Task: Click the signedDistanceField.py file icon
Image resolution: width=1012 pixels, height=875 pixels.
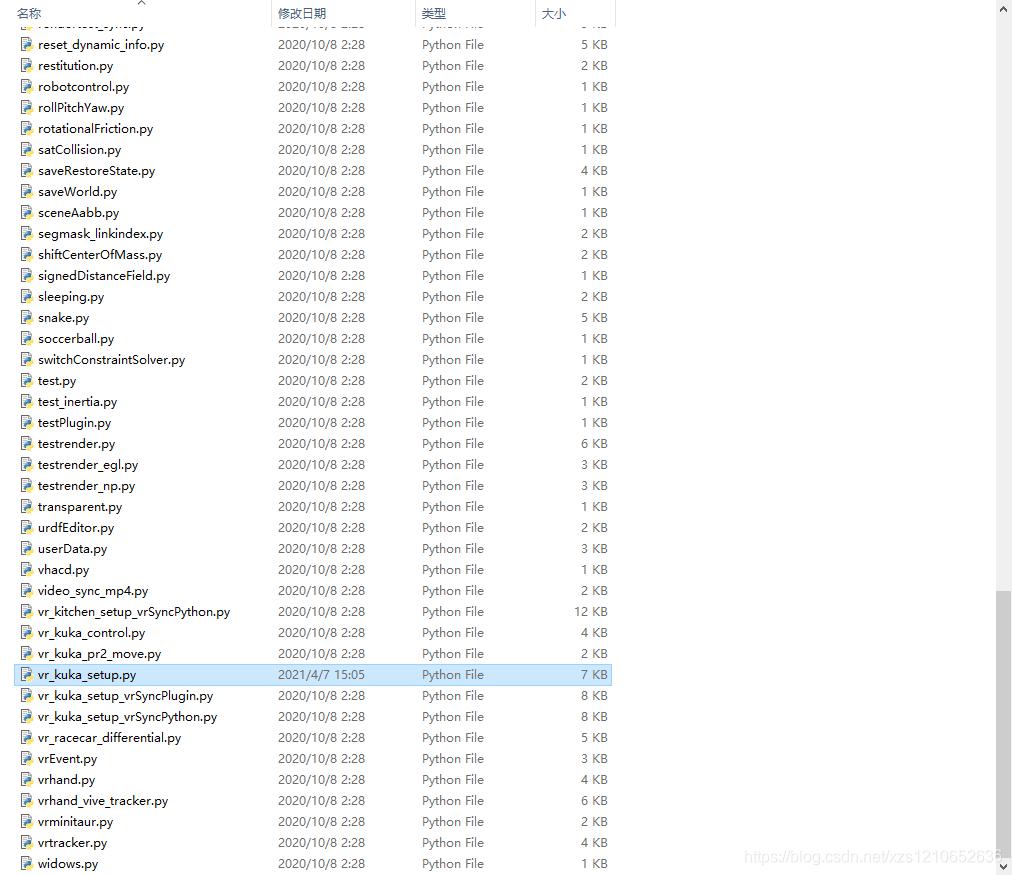Action: click(26, 275)
